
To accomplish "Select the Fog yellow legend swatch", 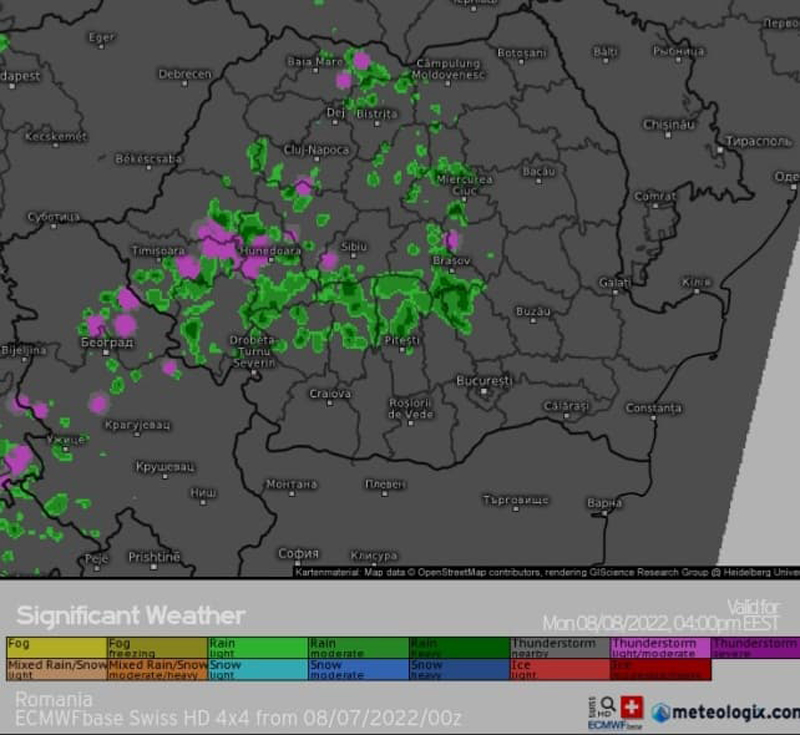I will click(57, 648).
